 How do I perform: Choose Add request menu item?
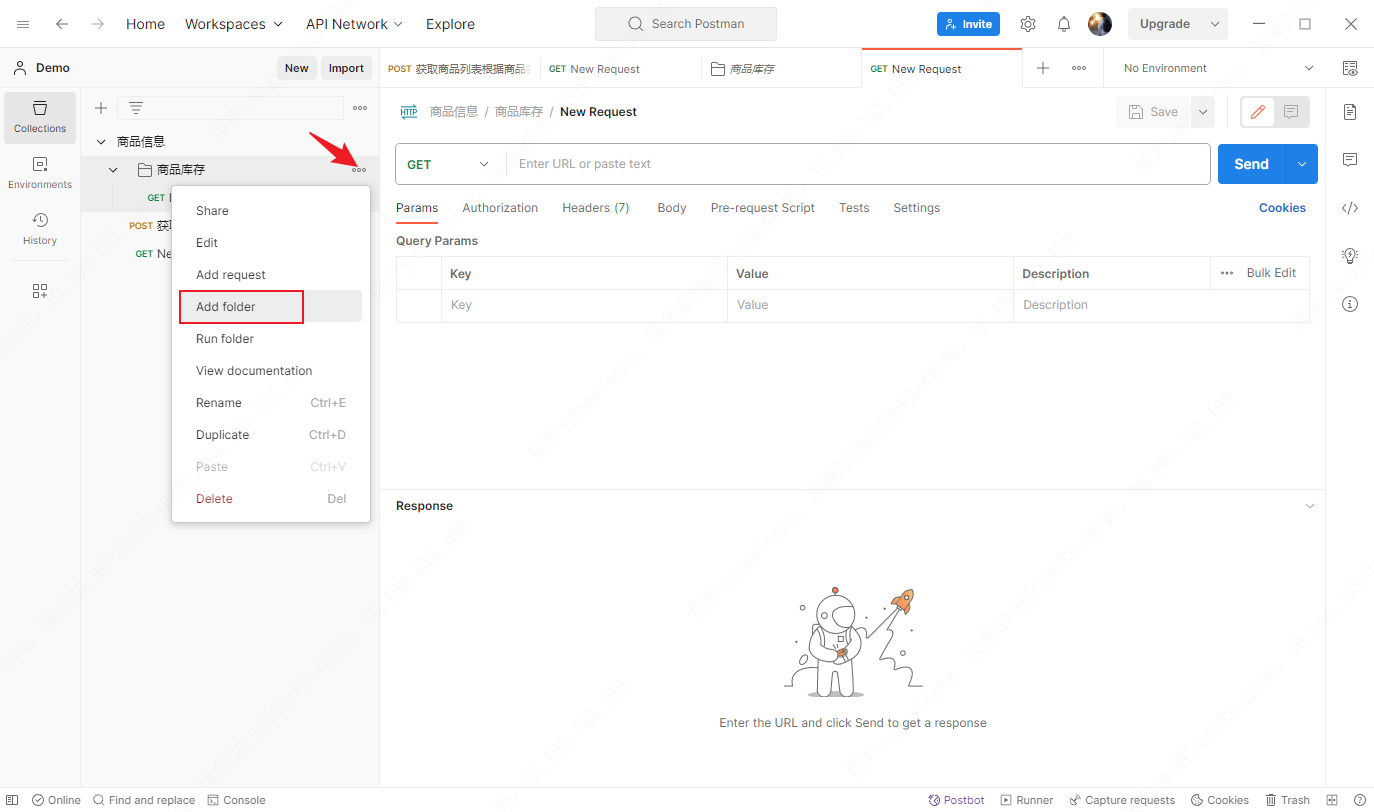click(271, 275)
